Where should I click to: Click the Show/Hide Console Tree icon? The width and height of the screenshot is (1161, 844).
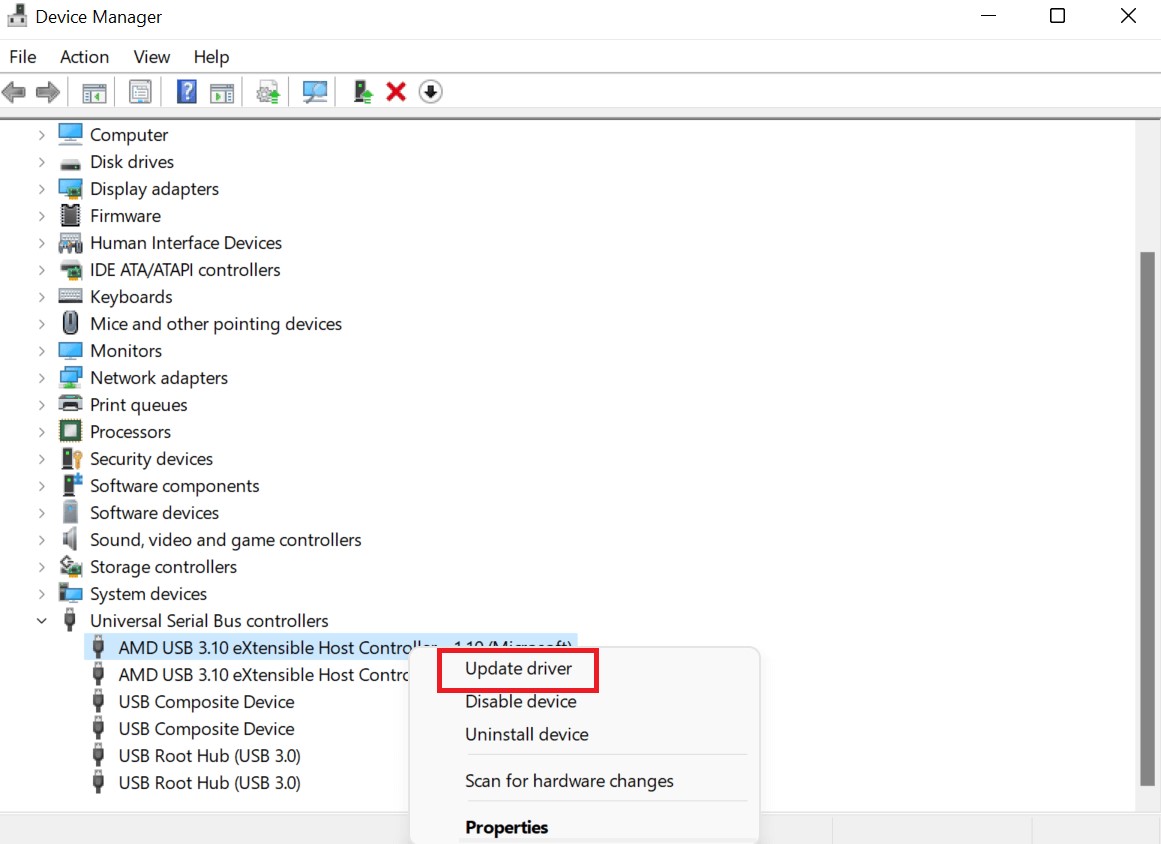(x=94, y=92)
